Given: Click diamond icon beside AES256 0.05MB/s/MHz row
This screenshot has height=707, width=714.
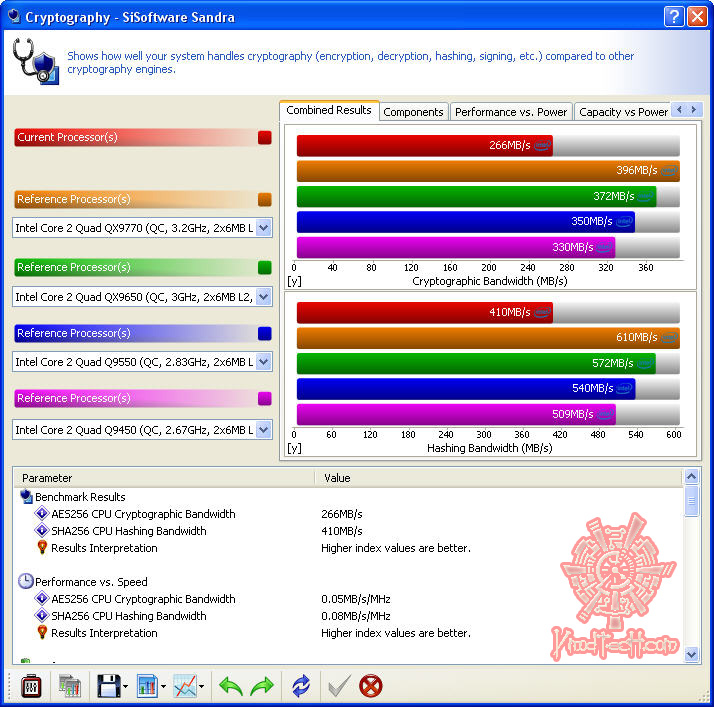Looking at the screenshot, I should coord(41,598).
